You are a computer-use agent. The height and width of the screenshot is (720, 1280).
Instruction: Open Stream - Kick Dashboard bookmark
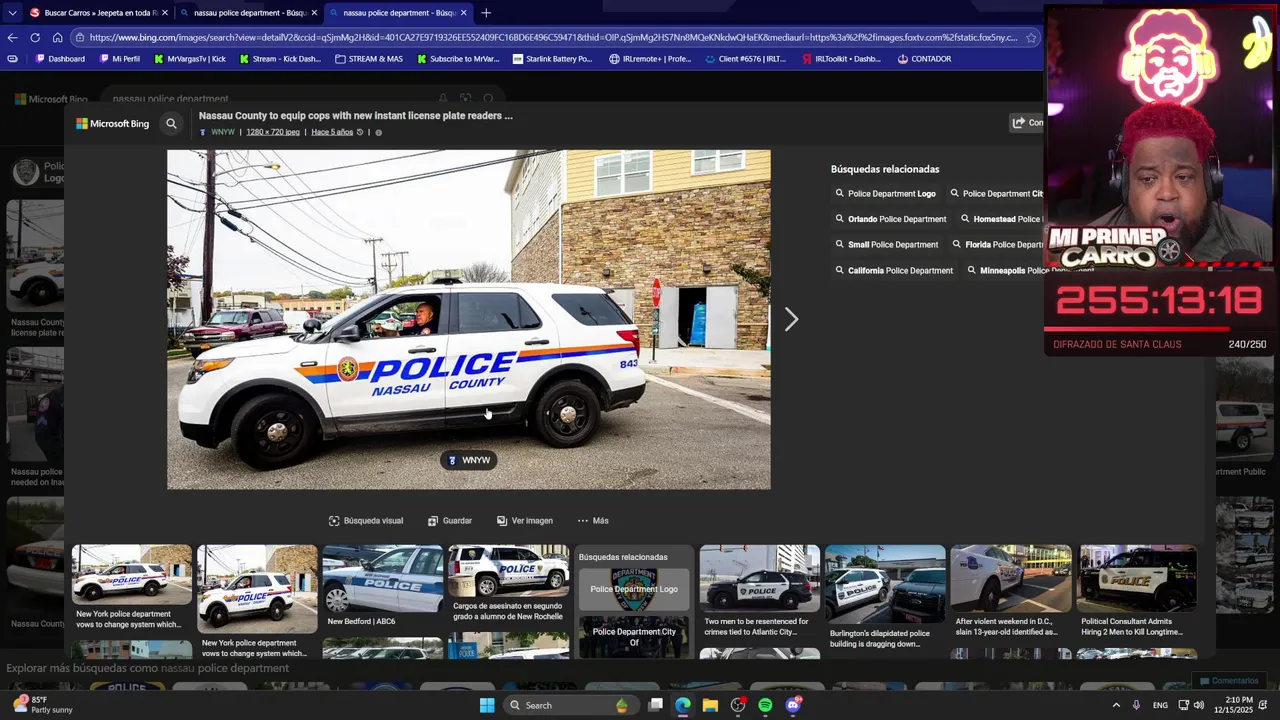pyautogui.click(x=280, y=59)
